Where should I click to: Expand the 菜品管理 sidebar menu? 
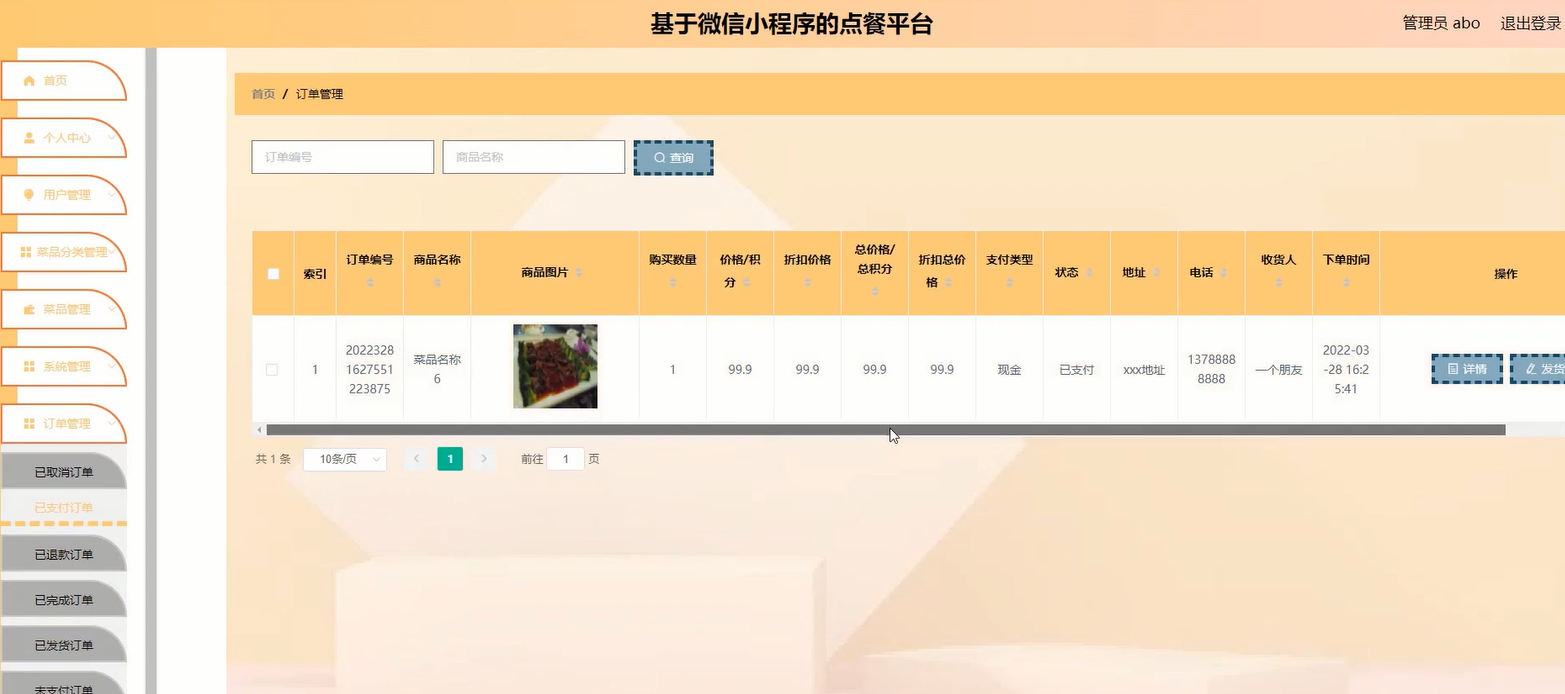click(63, 310)
